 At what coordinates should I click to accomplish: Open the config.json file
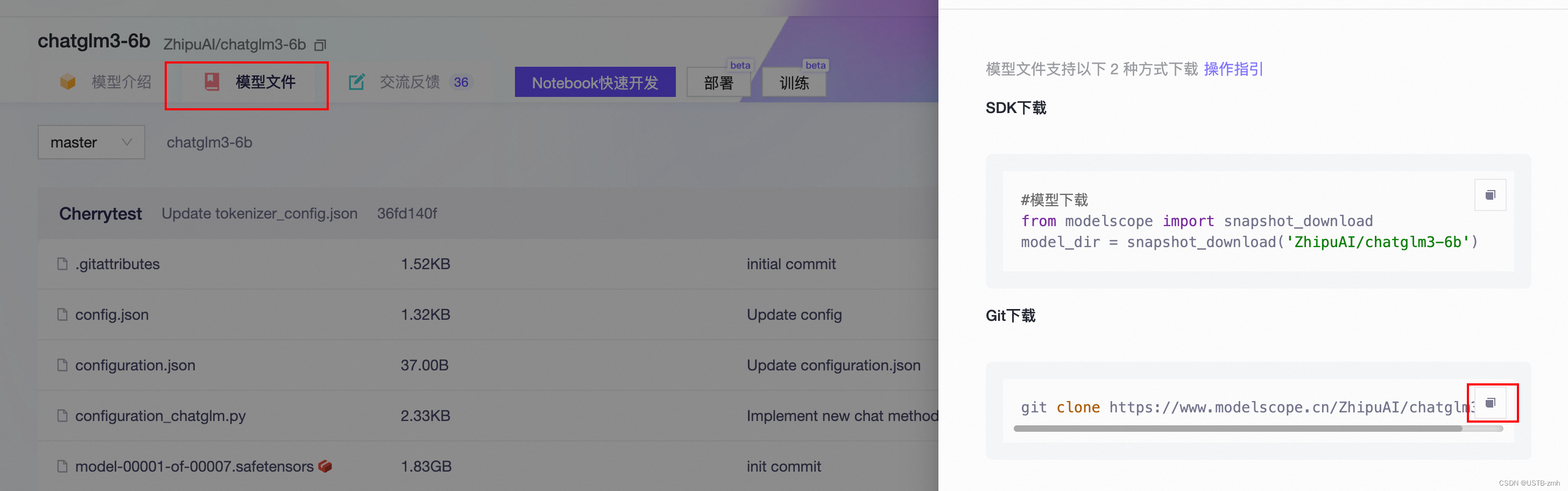pos(112,314)
